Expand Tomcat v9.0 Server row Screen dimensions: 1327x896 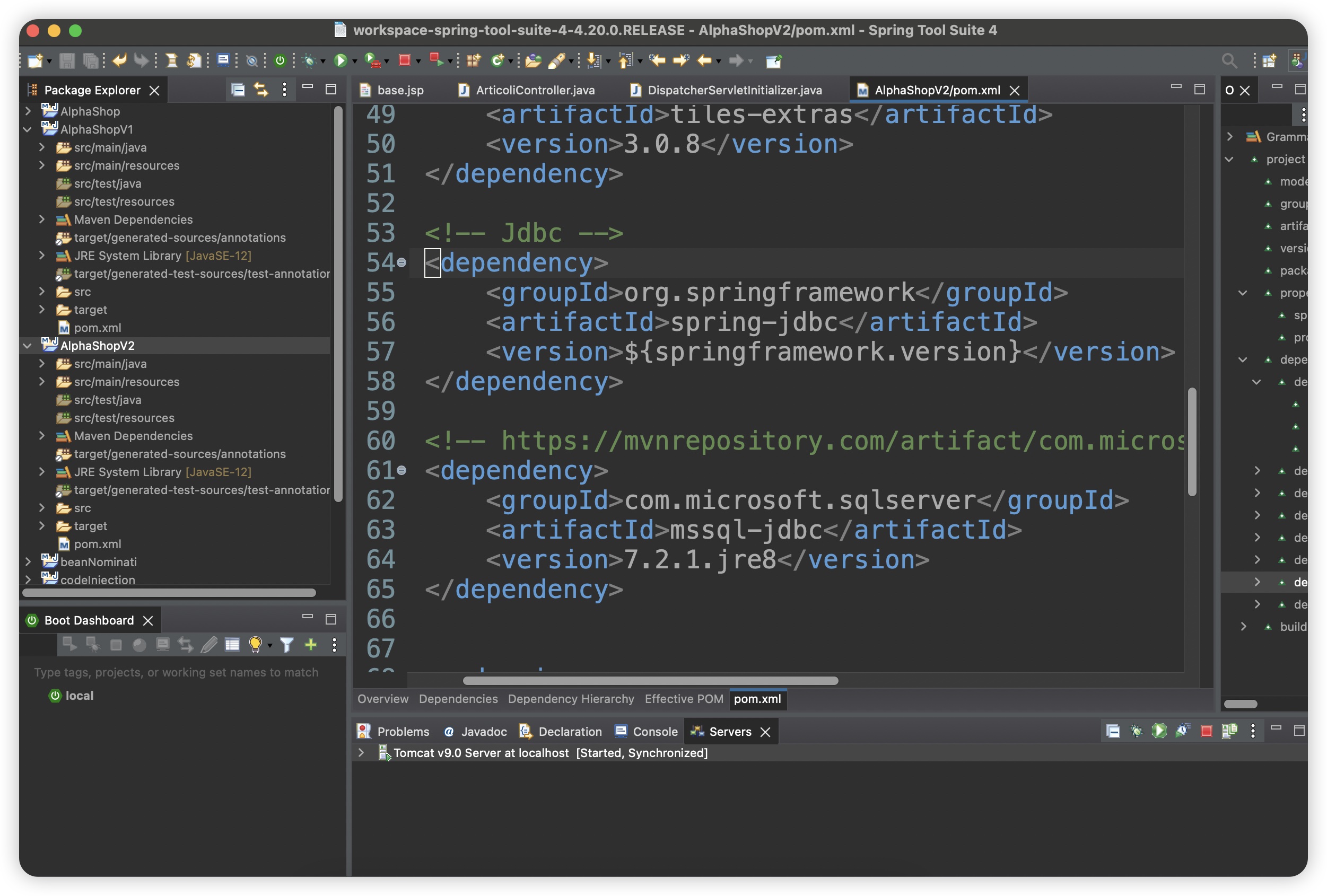361,753
